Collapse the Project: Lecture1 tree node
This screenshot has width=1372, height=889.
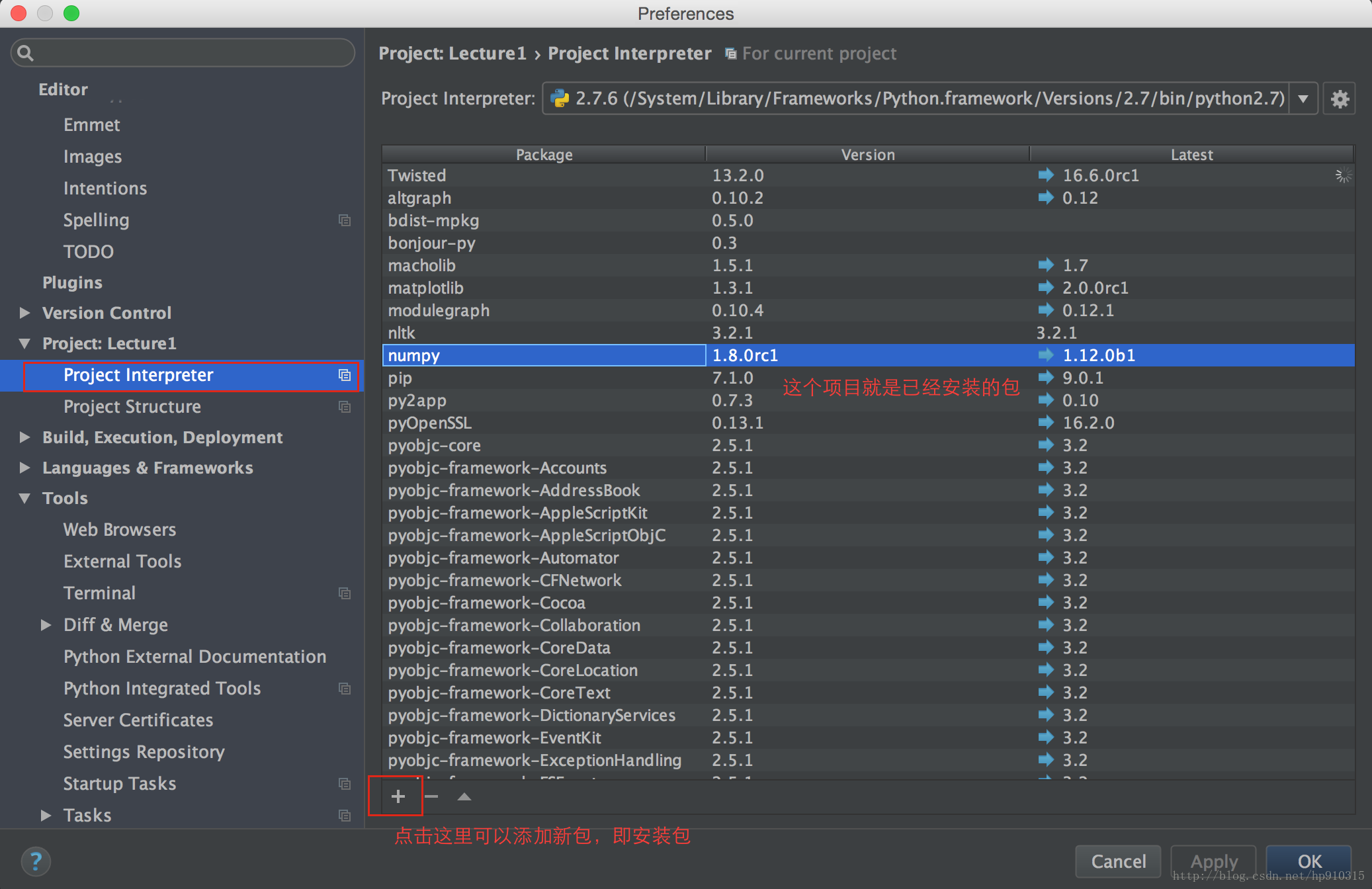tap(25, 343)
